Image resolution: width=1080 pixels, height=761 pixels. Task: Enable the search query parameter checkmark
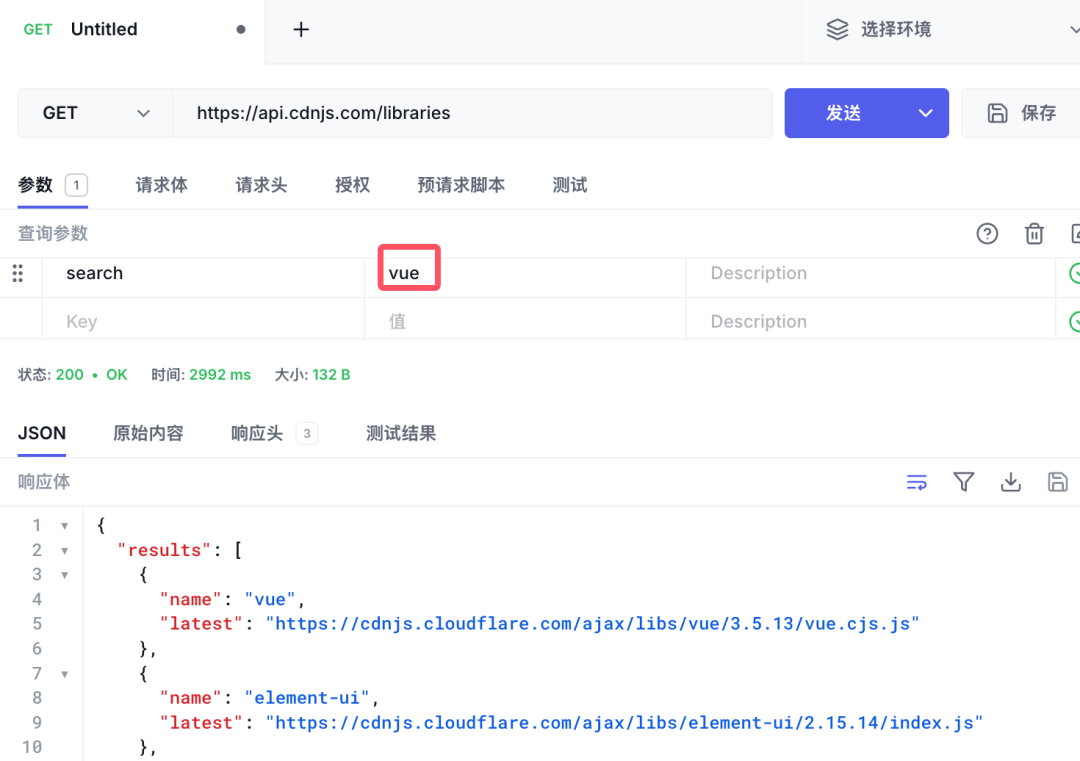1075,272
